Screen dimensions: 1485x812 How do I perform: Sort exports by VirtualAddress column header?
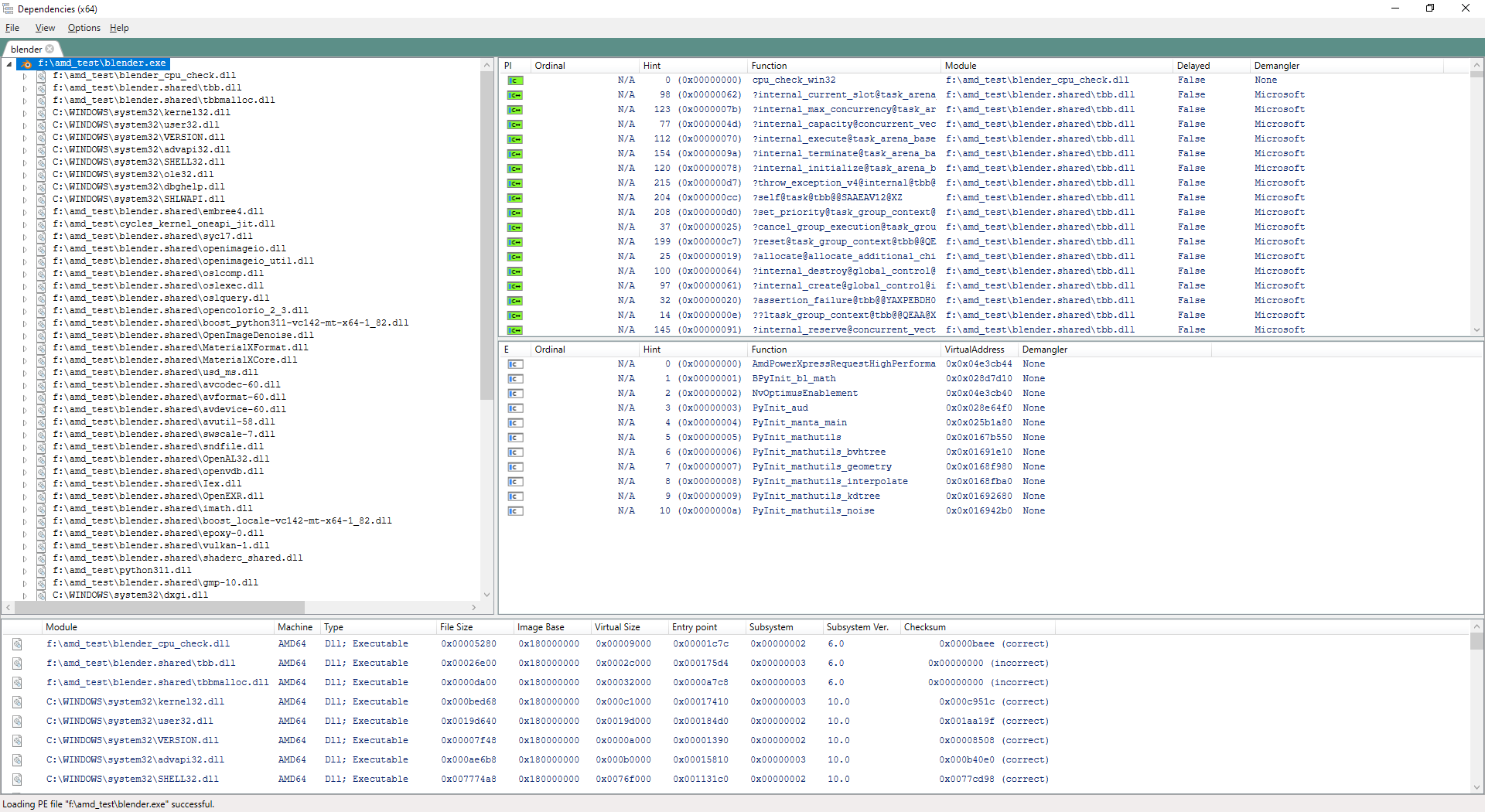pyautogui.click(x=979, y=350)
